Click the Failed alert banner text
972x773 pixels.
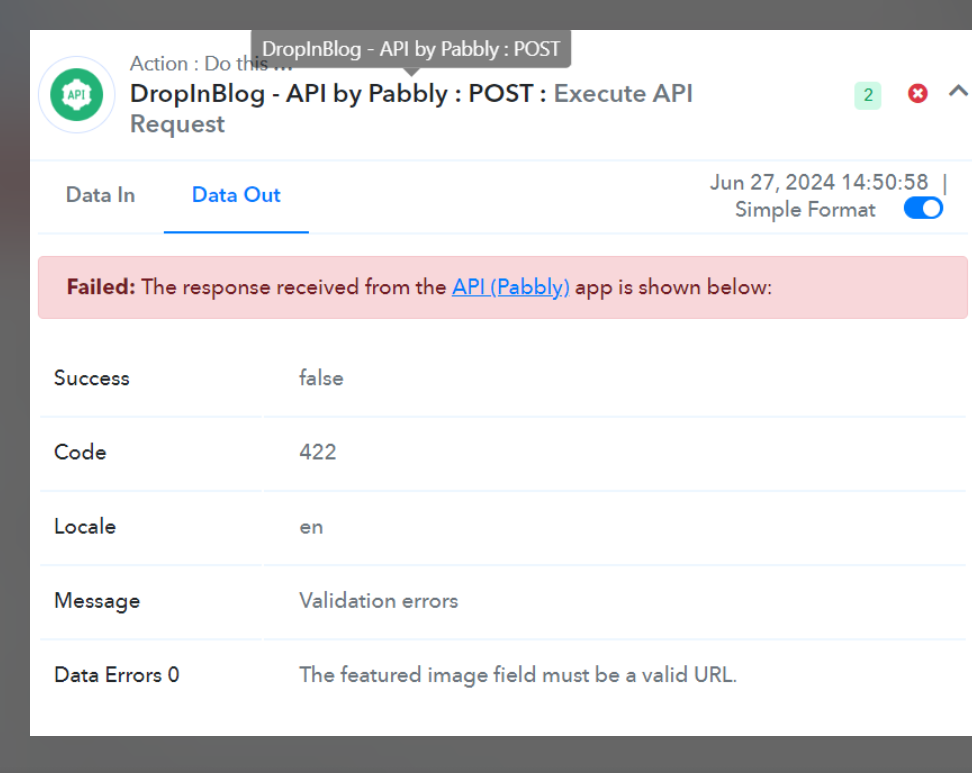tap(419, 287)
